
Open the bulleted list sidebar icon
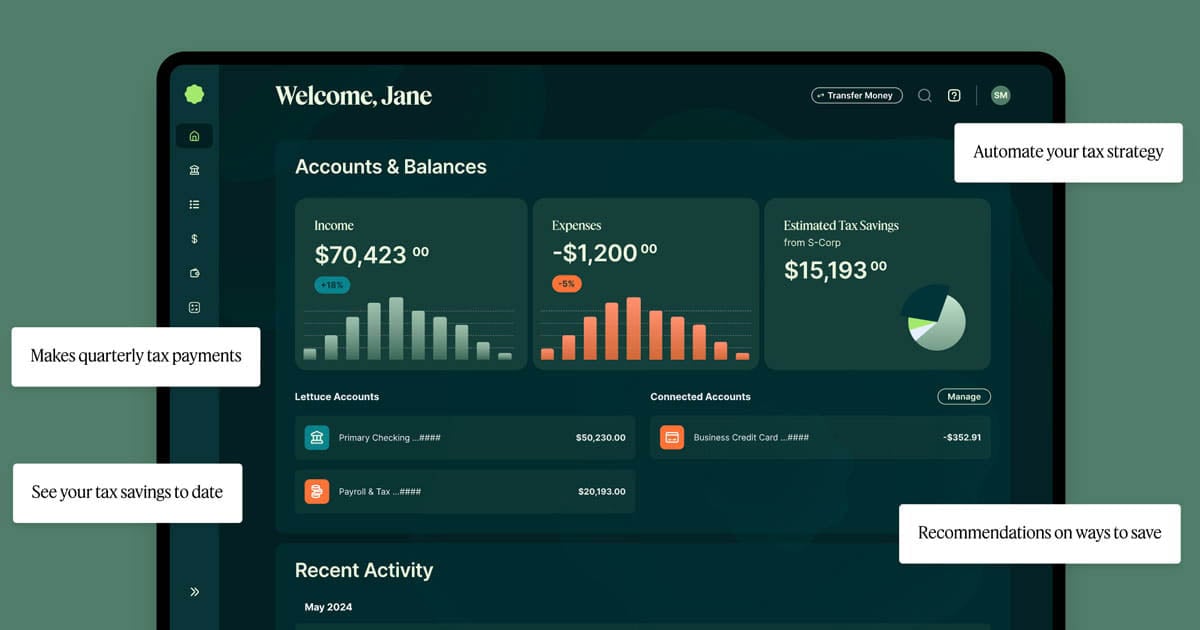click(194, 204)
